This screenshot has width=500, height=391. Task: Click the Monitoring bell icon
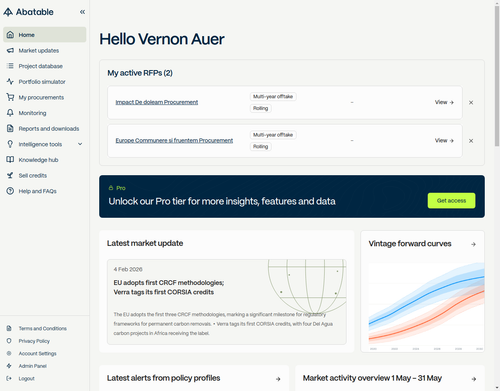coord(10,113)
